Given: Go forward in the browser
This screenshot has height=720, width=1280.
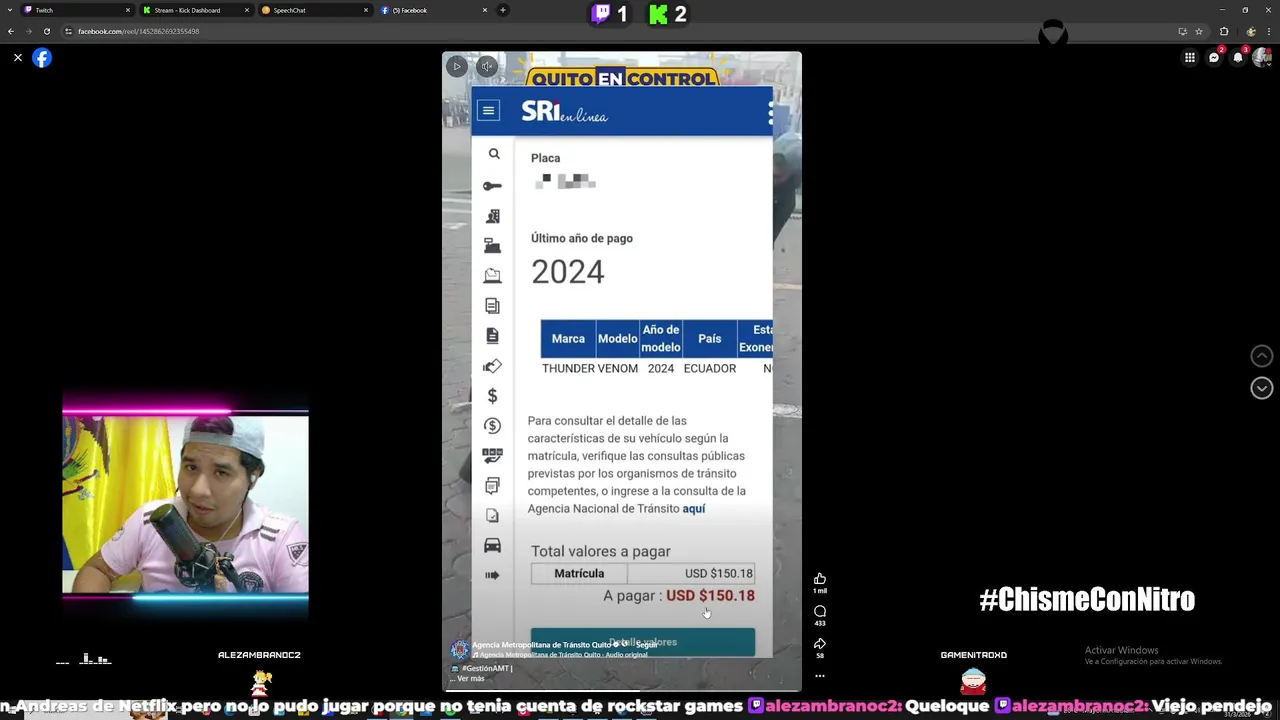Looking at the screenshot, I should (29, 31).
